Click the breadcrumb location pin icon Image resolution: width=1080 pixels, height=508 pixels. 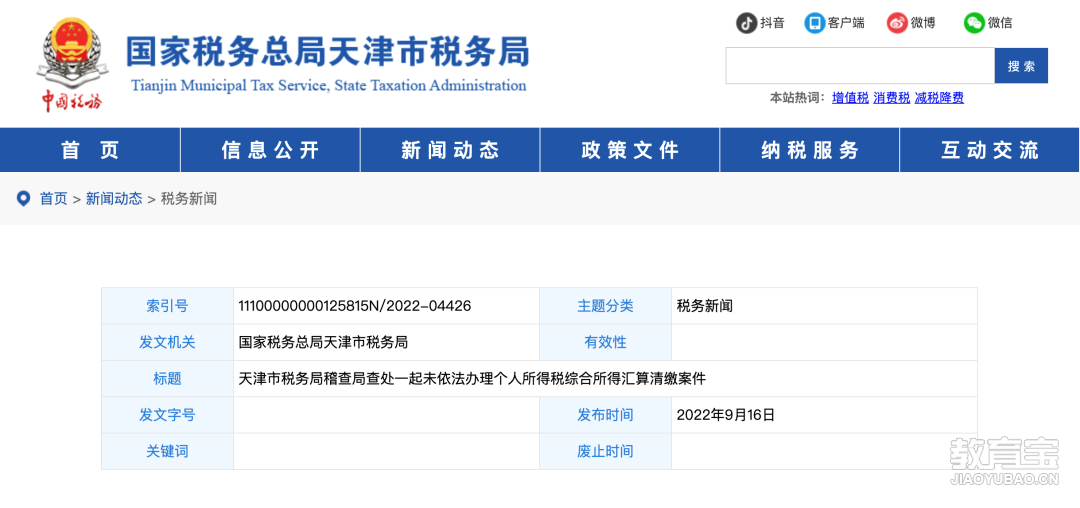[23, 199]
